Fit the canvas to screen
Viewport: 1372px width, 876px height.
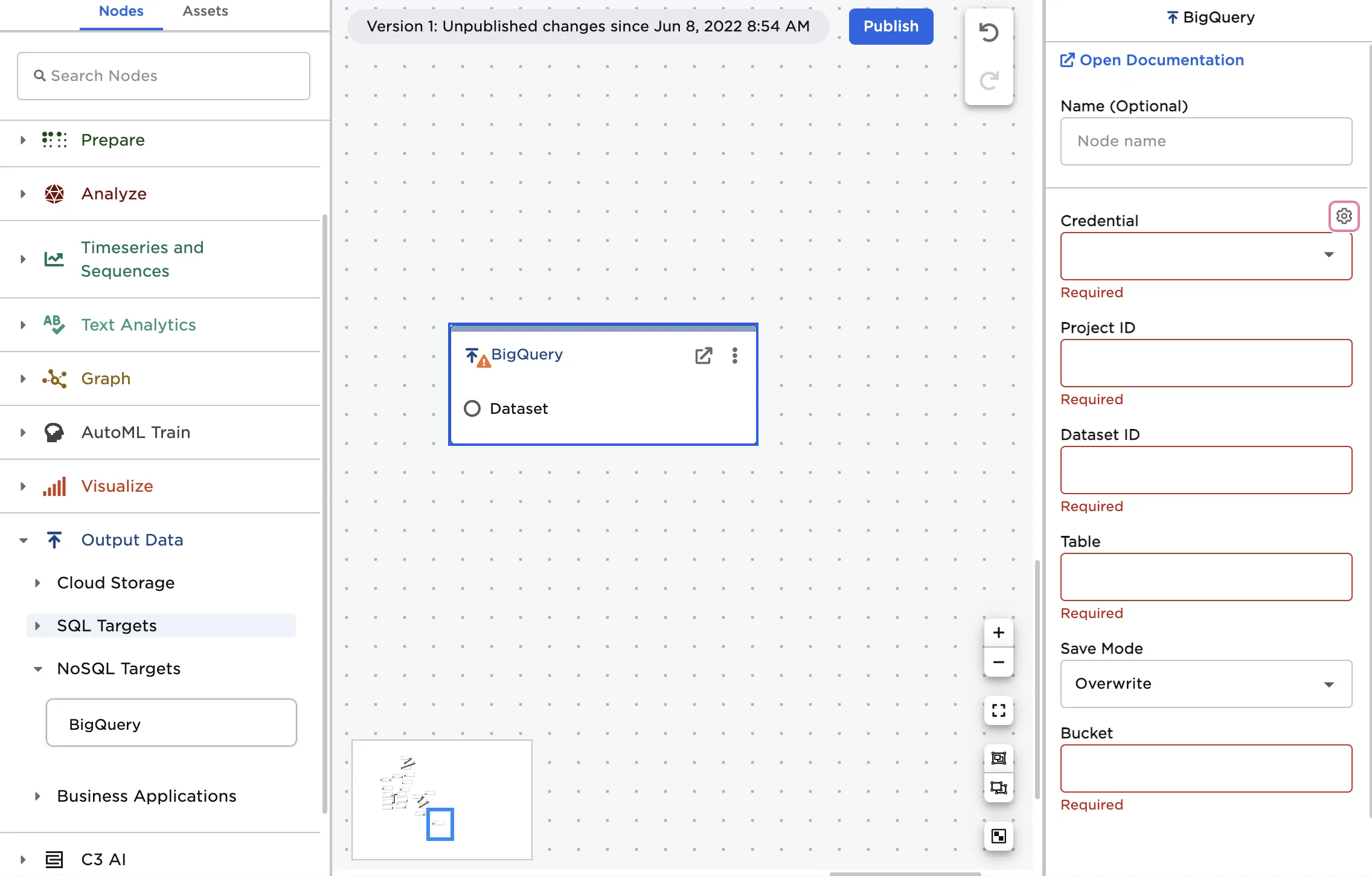[x=998, y=711]
